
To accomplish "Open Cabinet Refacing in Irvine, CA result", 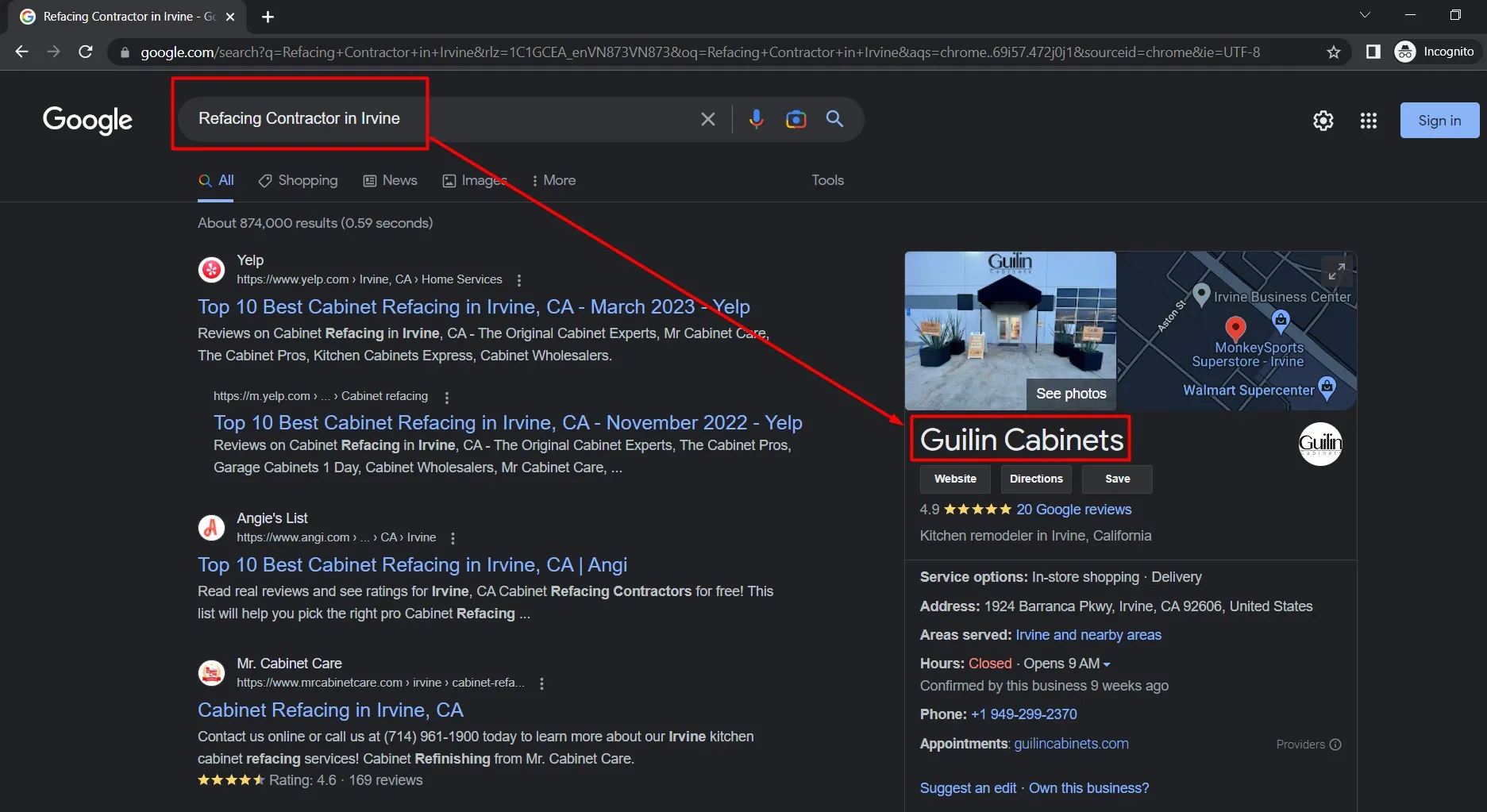I will coord(330,710).
